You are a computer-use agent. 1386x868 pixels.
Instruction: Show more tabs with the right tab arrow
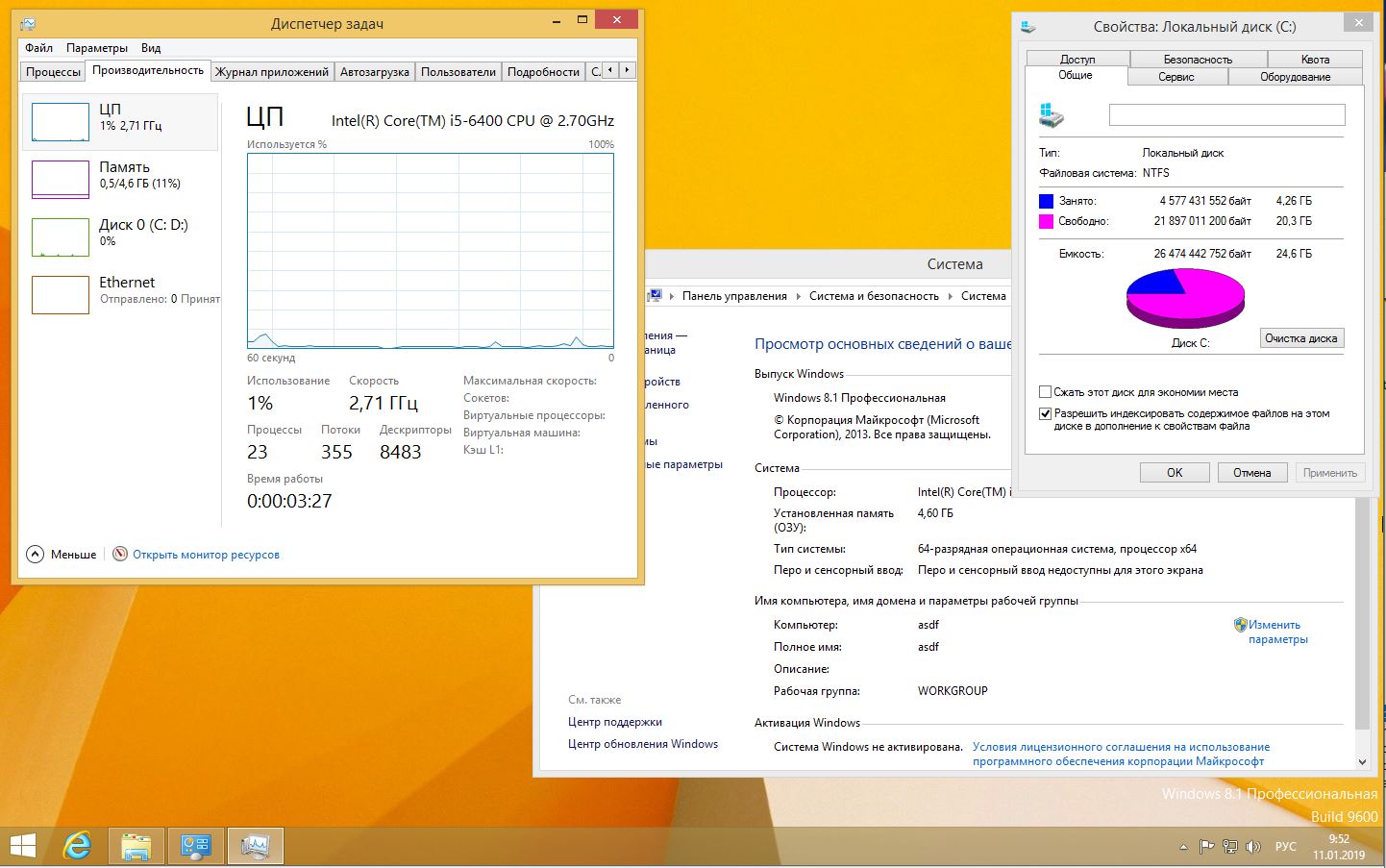[628, 70]
